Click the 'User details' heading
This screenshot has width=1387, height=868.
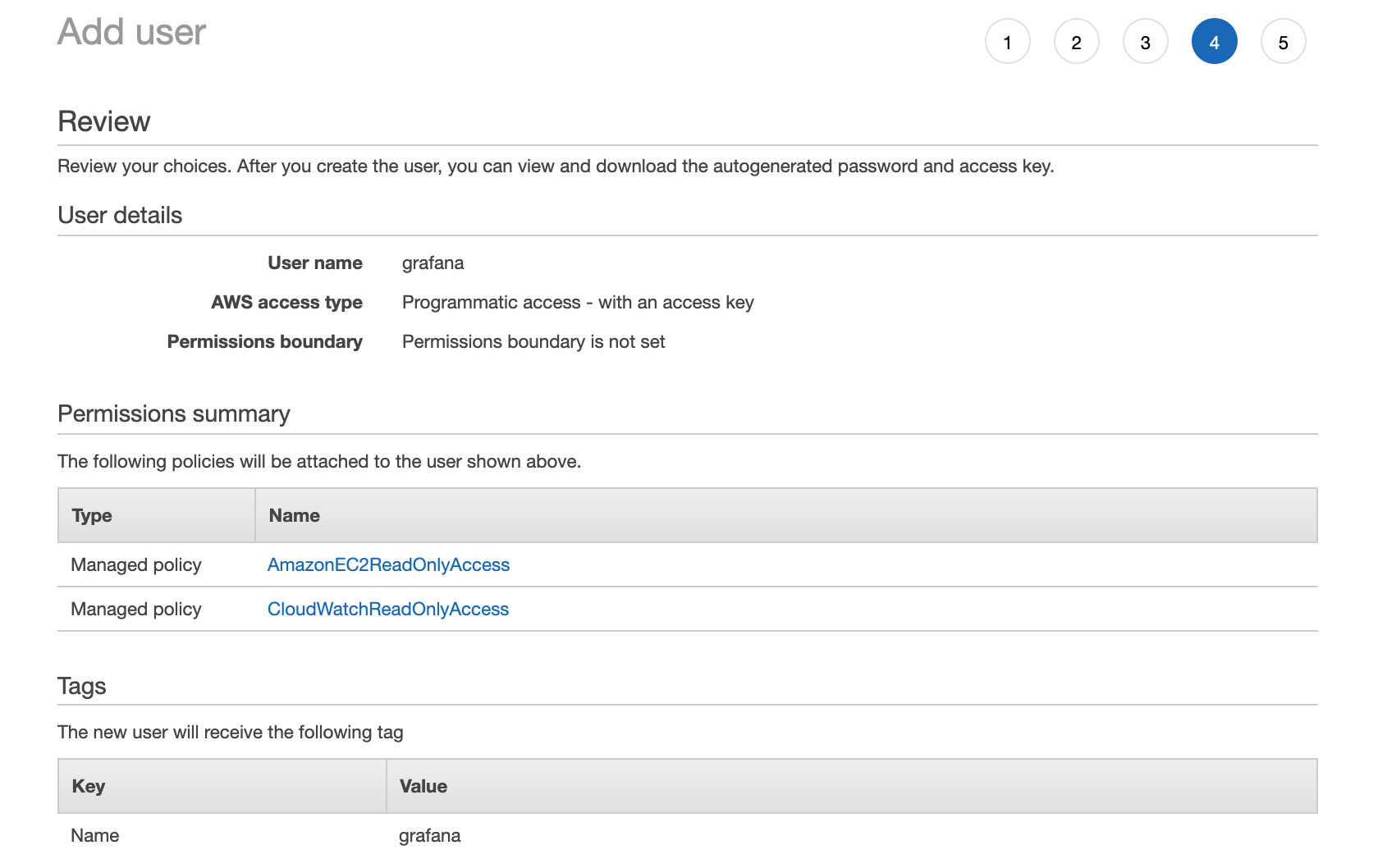point(120,215)
